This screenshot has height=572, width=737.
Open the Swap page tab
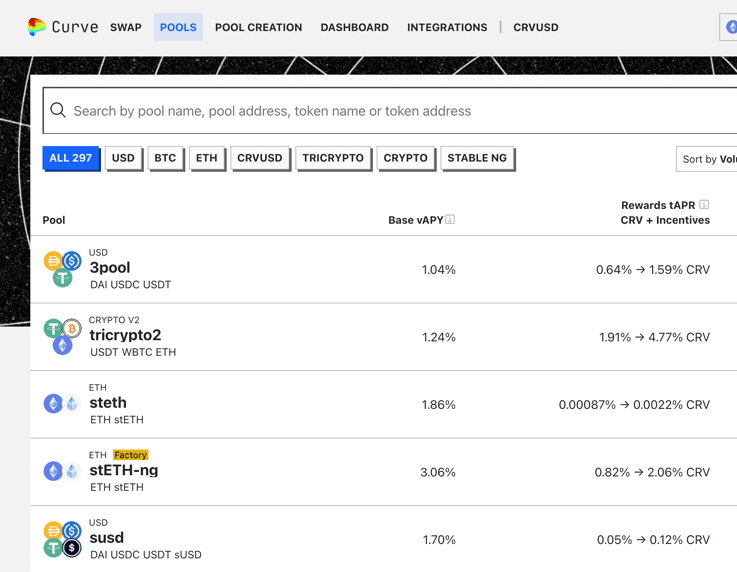pyautogui.click(x=126, y=27)
